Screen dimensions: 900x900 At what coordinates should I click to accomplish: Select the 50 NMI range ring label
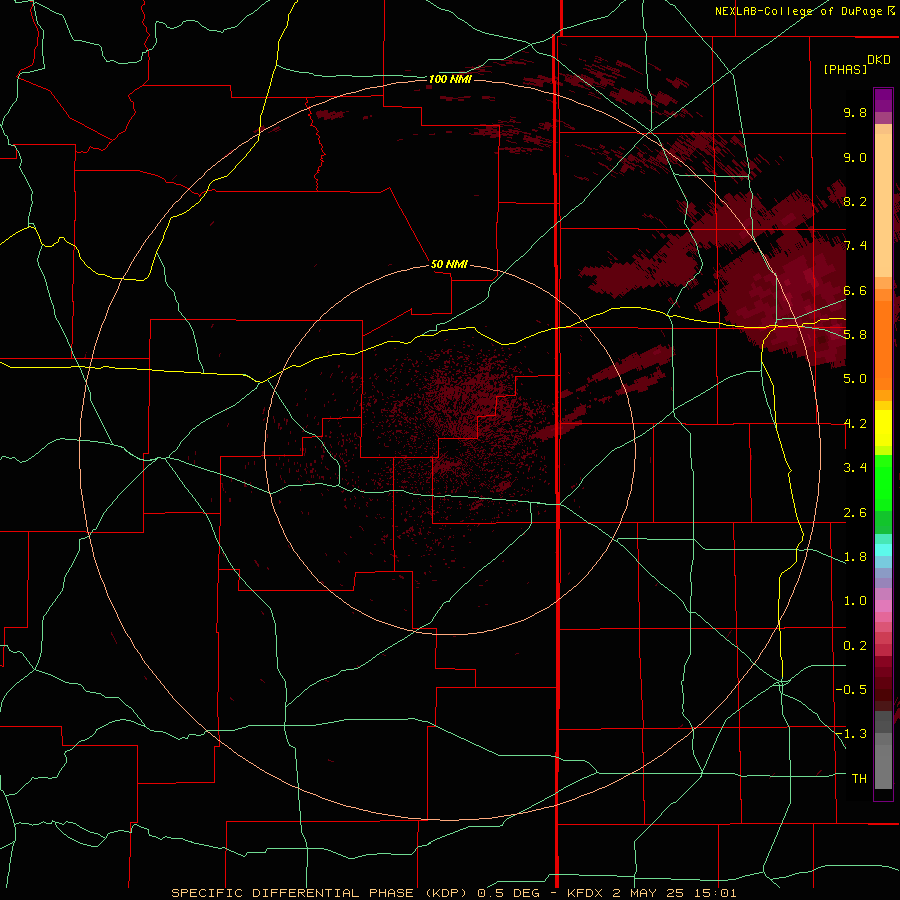tap(449, 264)
